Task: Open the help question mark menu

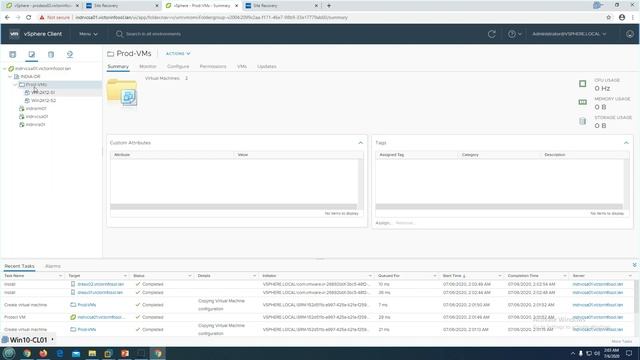Action: 514,34
